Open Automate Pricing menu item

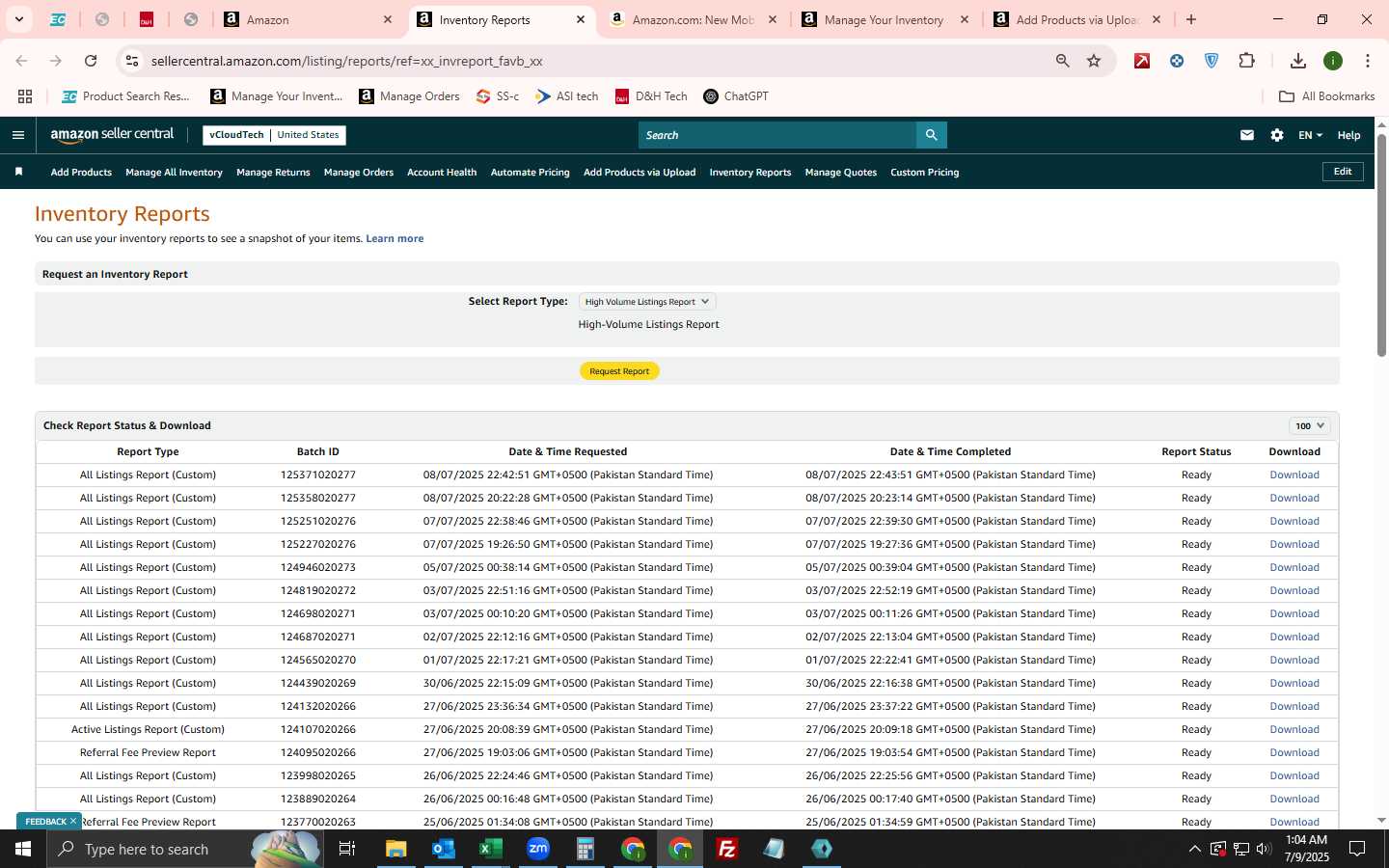531,173
